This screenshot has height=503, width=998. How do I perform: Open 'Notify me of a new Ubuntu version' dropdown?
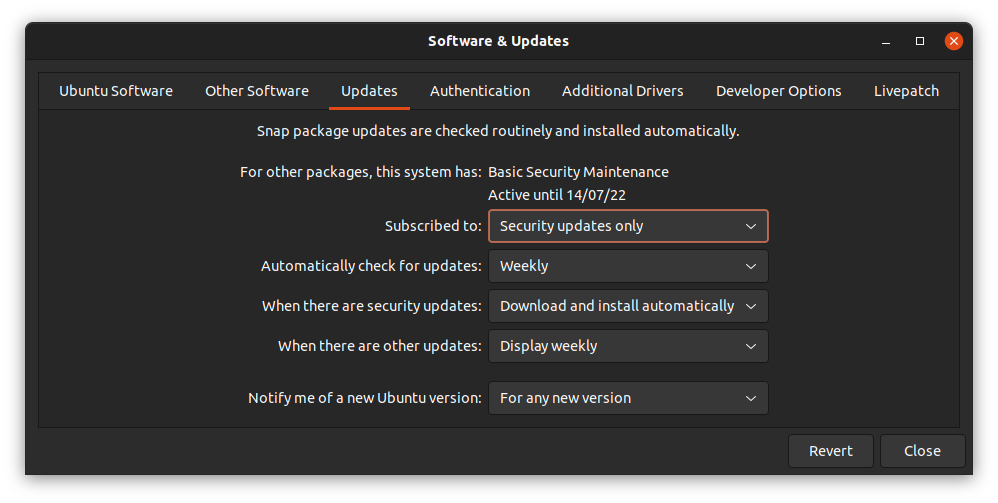click(x=628, y=398)
